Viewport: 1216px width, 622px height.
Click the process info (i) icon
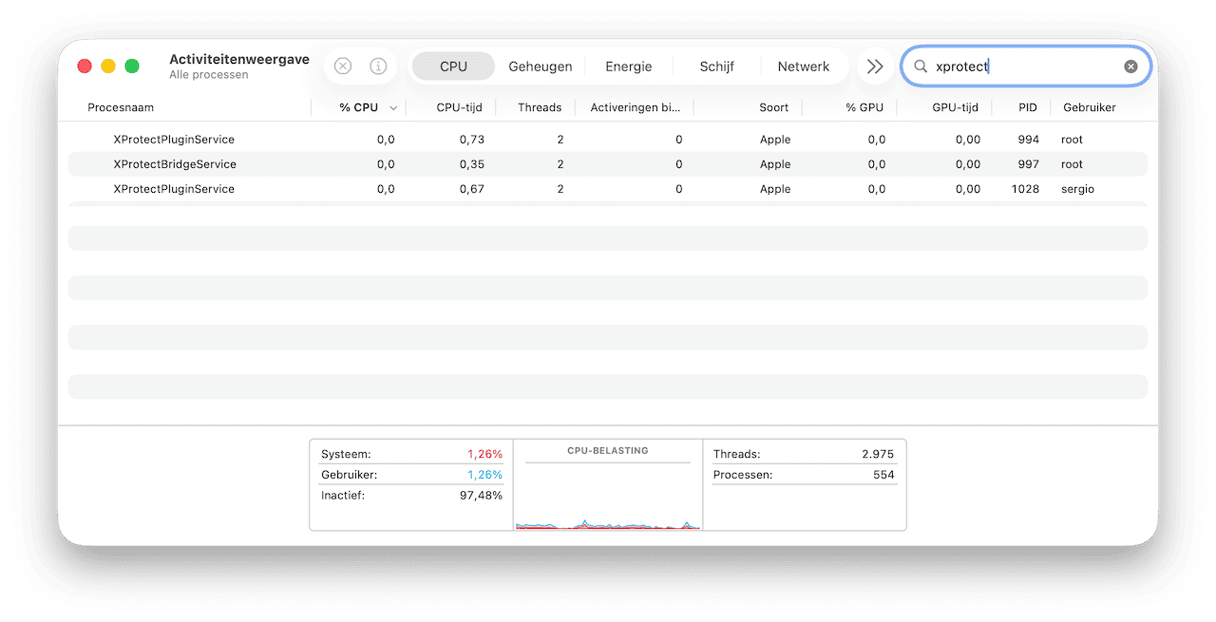pos(378,66)
